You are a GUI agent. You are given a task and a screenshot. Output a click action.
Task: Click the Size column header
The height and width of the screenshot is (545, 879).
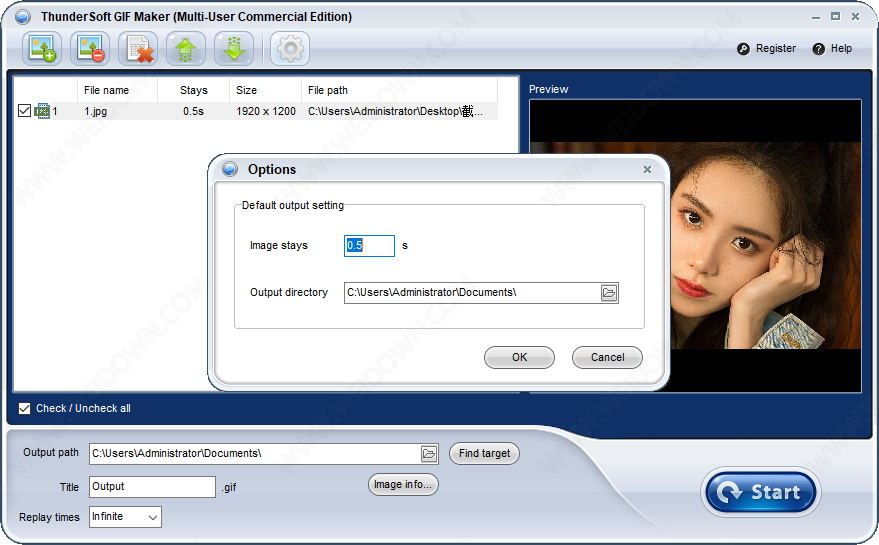coord(265,90)
